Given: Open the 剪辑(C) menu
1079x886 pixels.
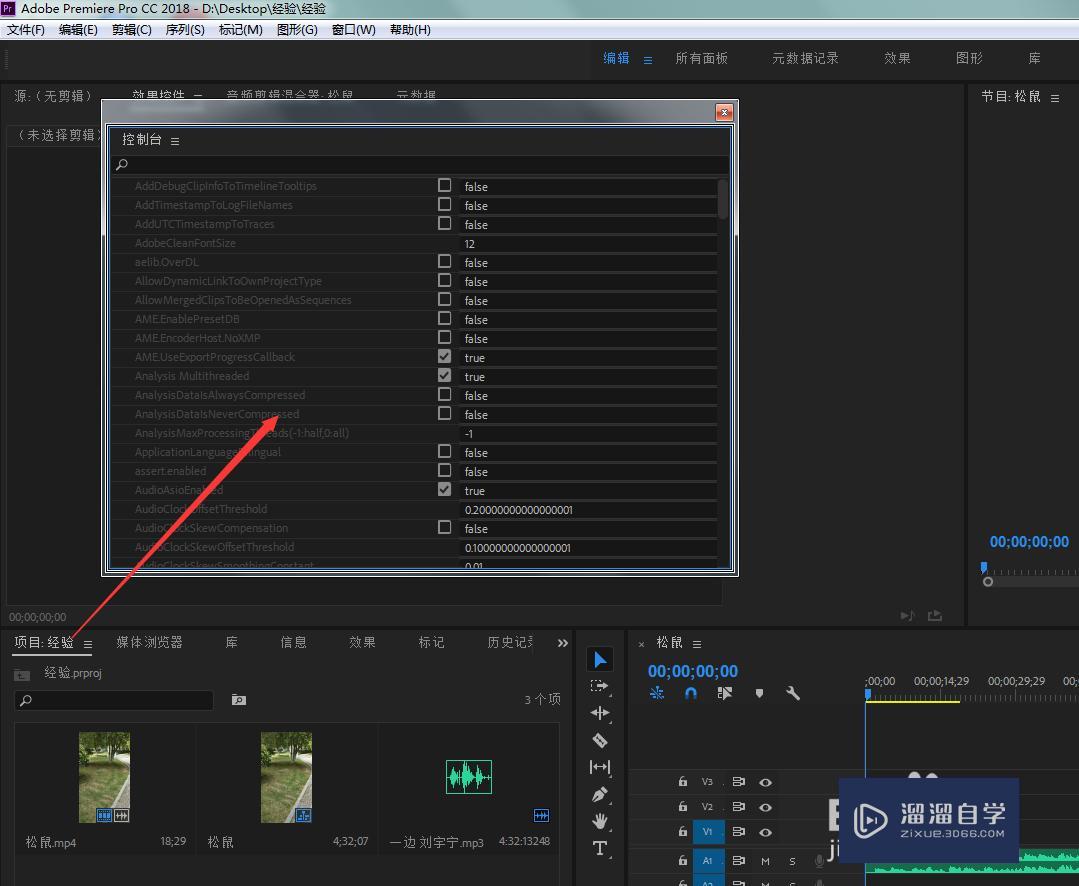Looking at the screenshot, I should (131, 30).
